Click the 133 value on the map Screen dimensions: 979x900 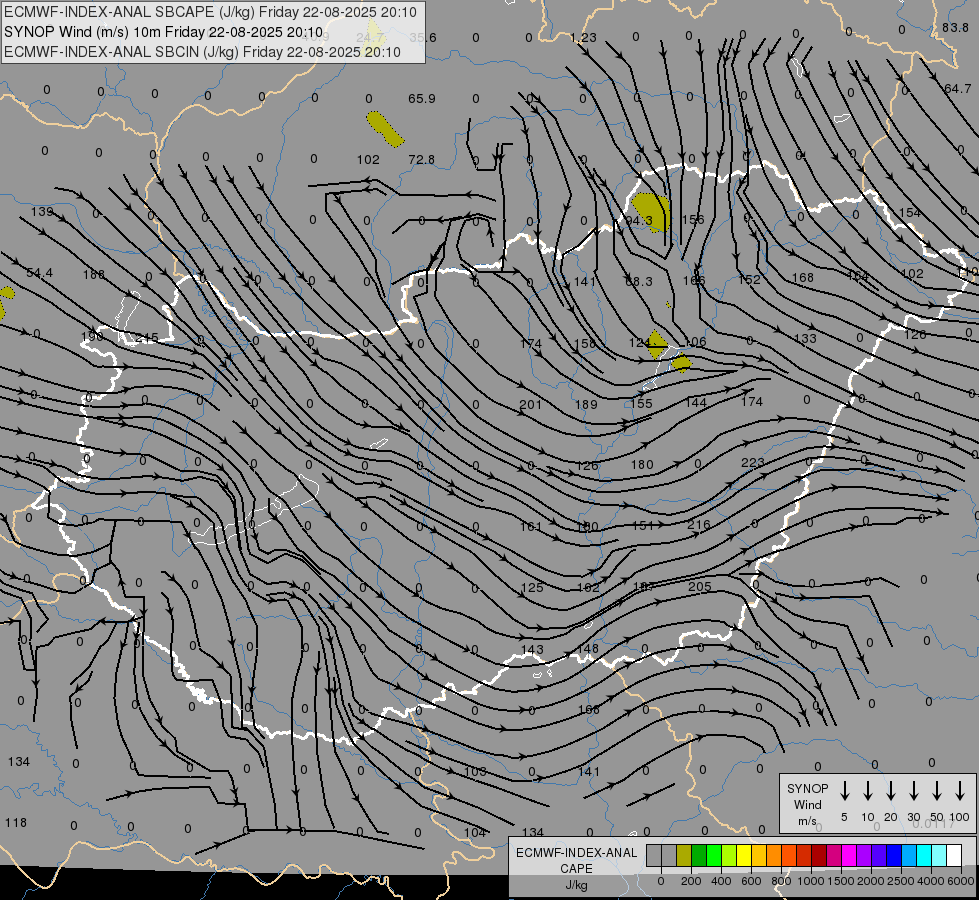tap(805, 339)
